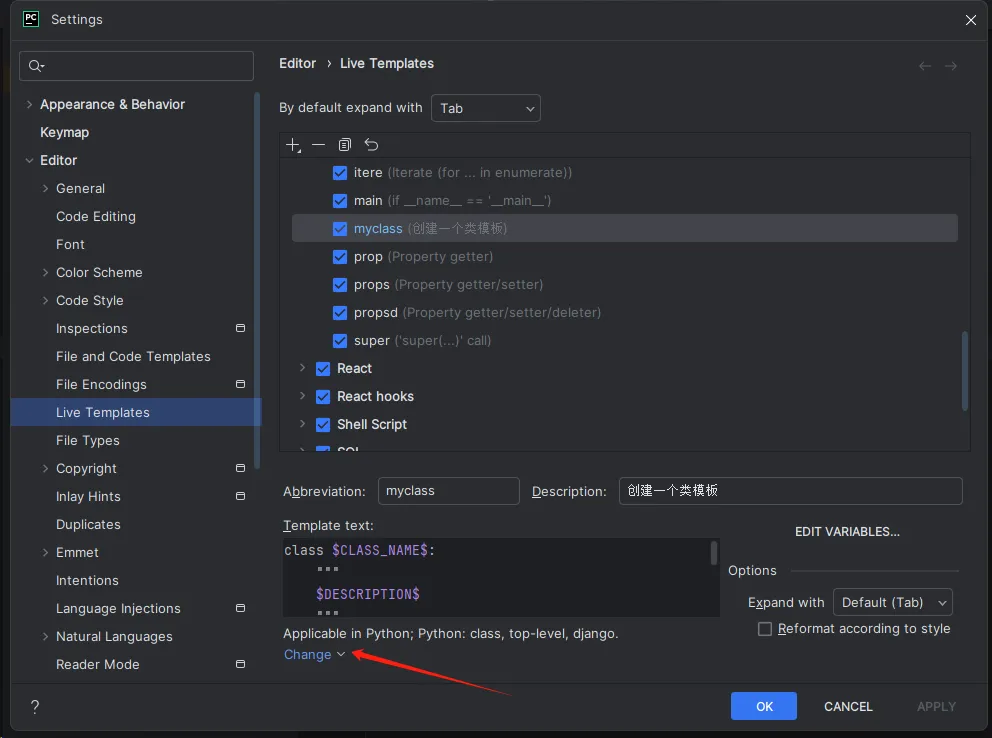The width and height of the screenshot is (992, 738).
Task: Click the settings search magnifier icon
Action: 36,66
